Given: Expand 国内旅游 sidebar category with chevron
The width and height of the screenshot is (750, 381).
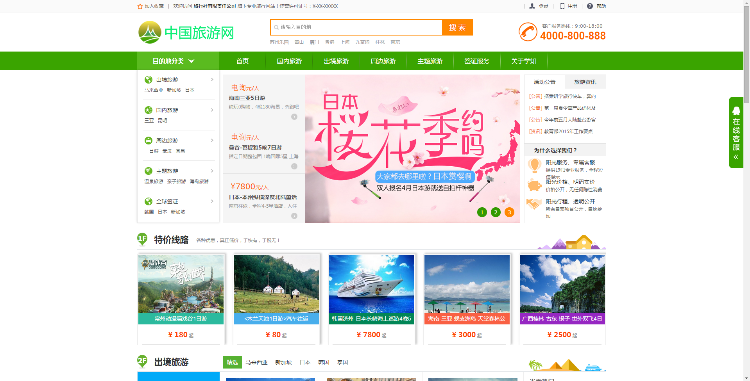Looking at the screenshot, I should pyautogui.click(x=212, y=110).
